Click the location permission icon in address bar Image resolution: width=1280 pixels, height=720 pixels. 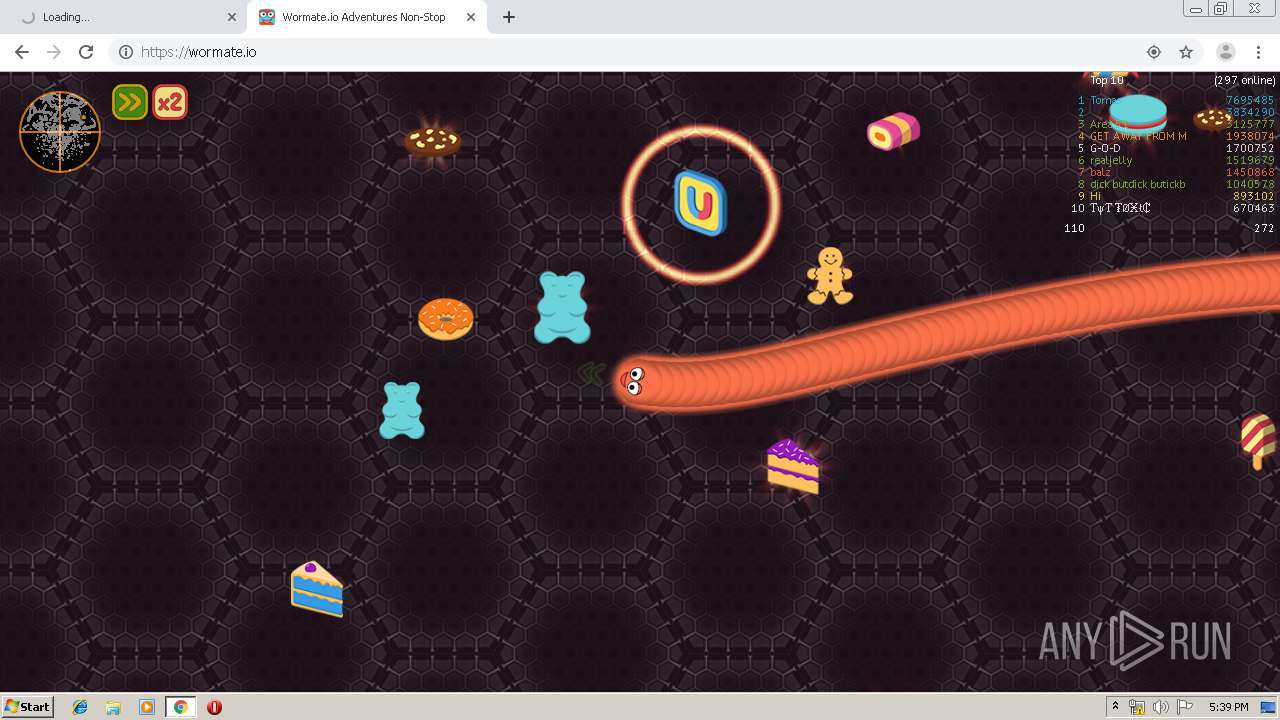click(x=1154, y=52)
